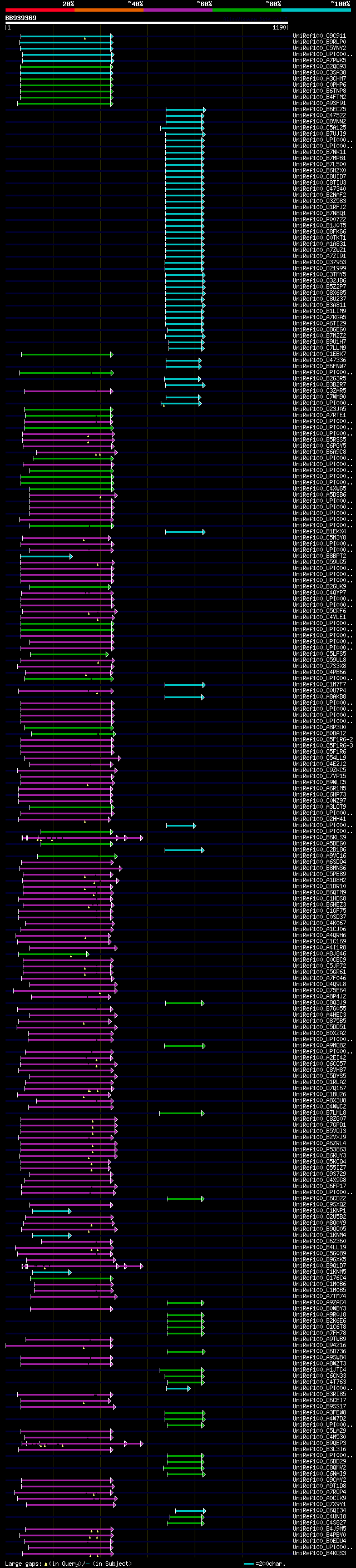
Task: Click the cyan alignment bar for UniRef100_B6EC25
Action: 186,110
